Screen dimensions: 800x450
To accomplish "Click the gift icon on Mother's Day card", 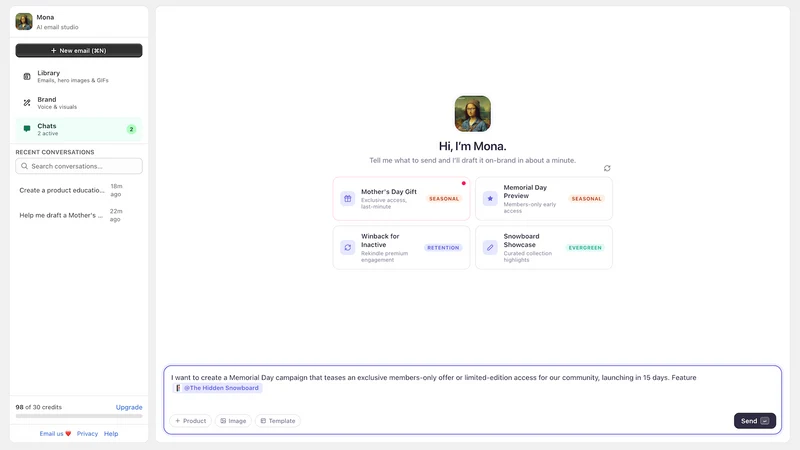I will (x=347, y=198).
